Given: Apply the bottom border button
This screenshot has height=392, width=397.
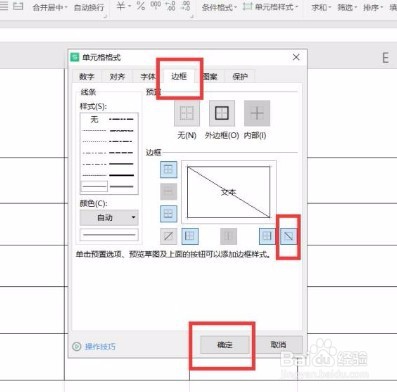Looking at the screenshot, I should click(168, 213).
